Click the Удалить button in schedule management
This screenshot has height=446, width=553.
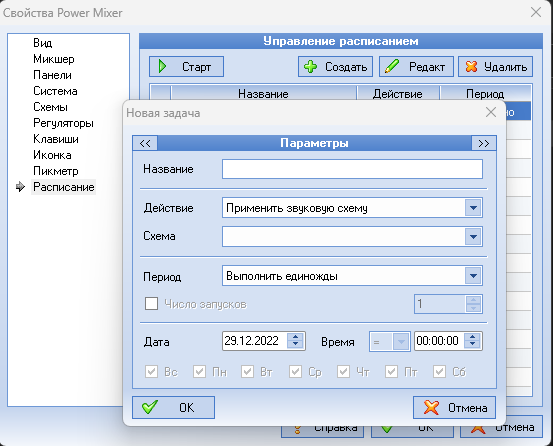point(496,67)
